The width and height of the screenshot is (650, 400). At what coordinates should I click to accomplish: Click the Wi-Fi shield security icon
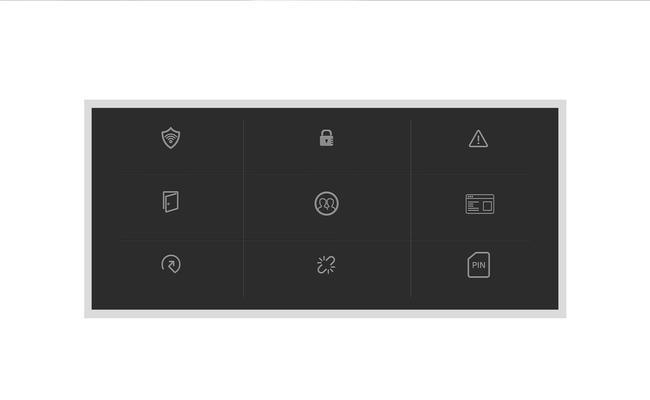click(170, 138)
